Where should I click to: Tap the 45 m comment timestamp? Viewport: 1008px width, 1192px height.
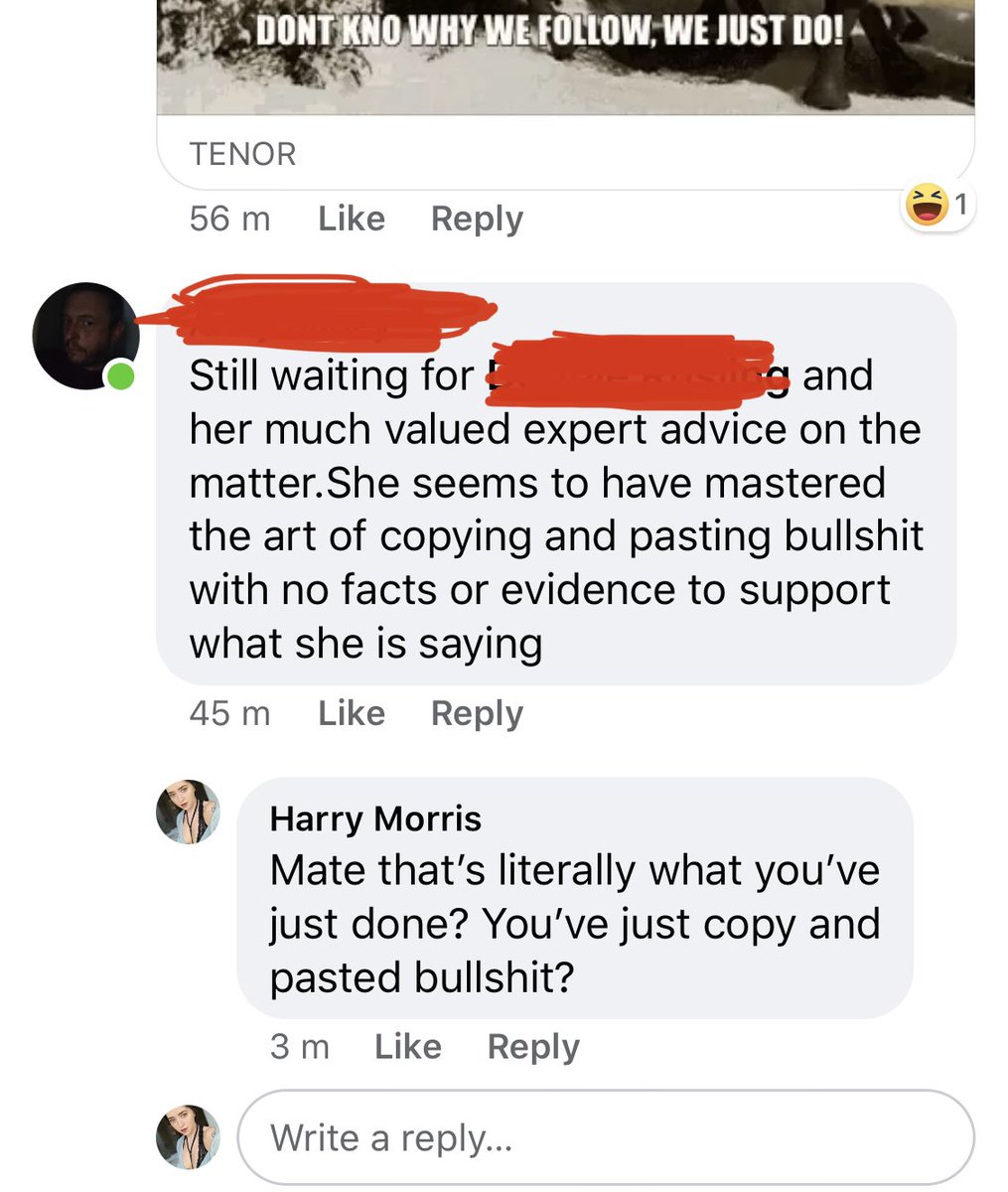pyautogui.click(x=229, y=713)
